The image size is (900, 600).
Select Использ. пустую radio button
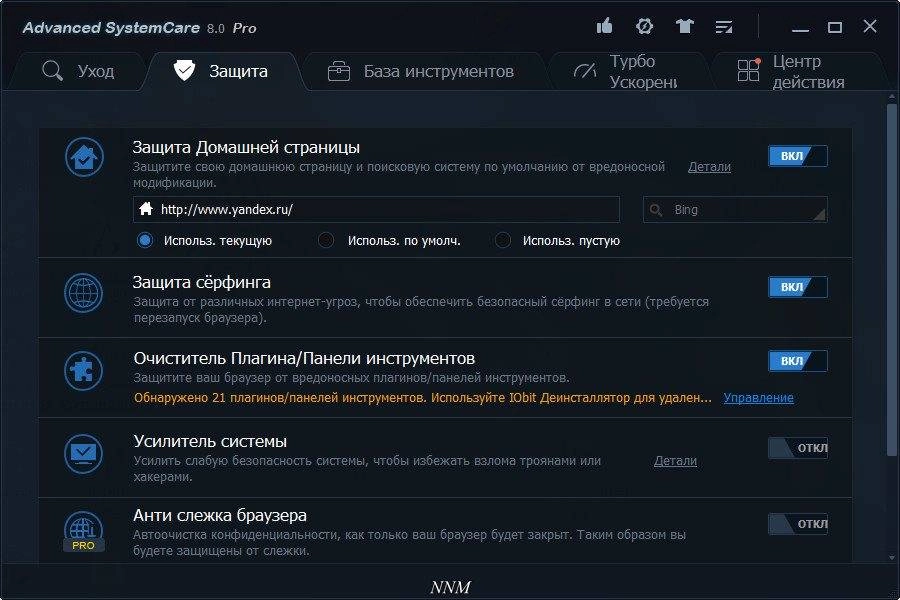click(x=503, y=240)
